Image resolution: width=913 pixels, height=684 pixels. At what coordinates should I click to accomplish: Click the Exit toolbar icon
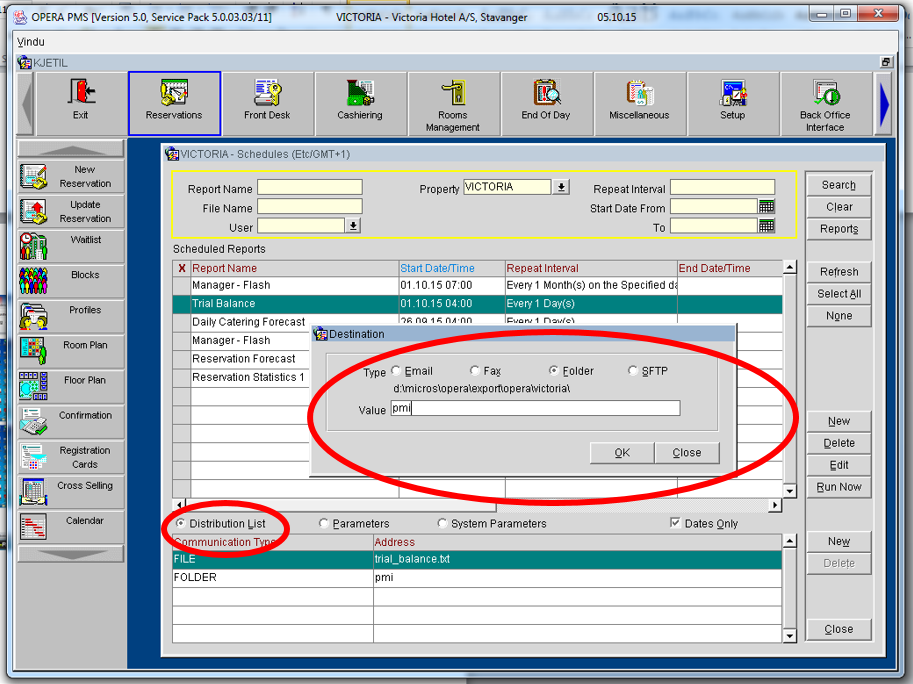81,104
